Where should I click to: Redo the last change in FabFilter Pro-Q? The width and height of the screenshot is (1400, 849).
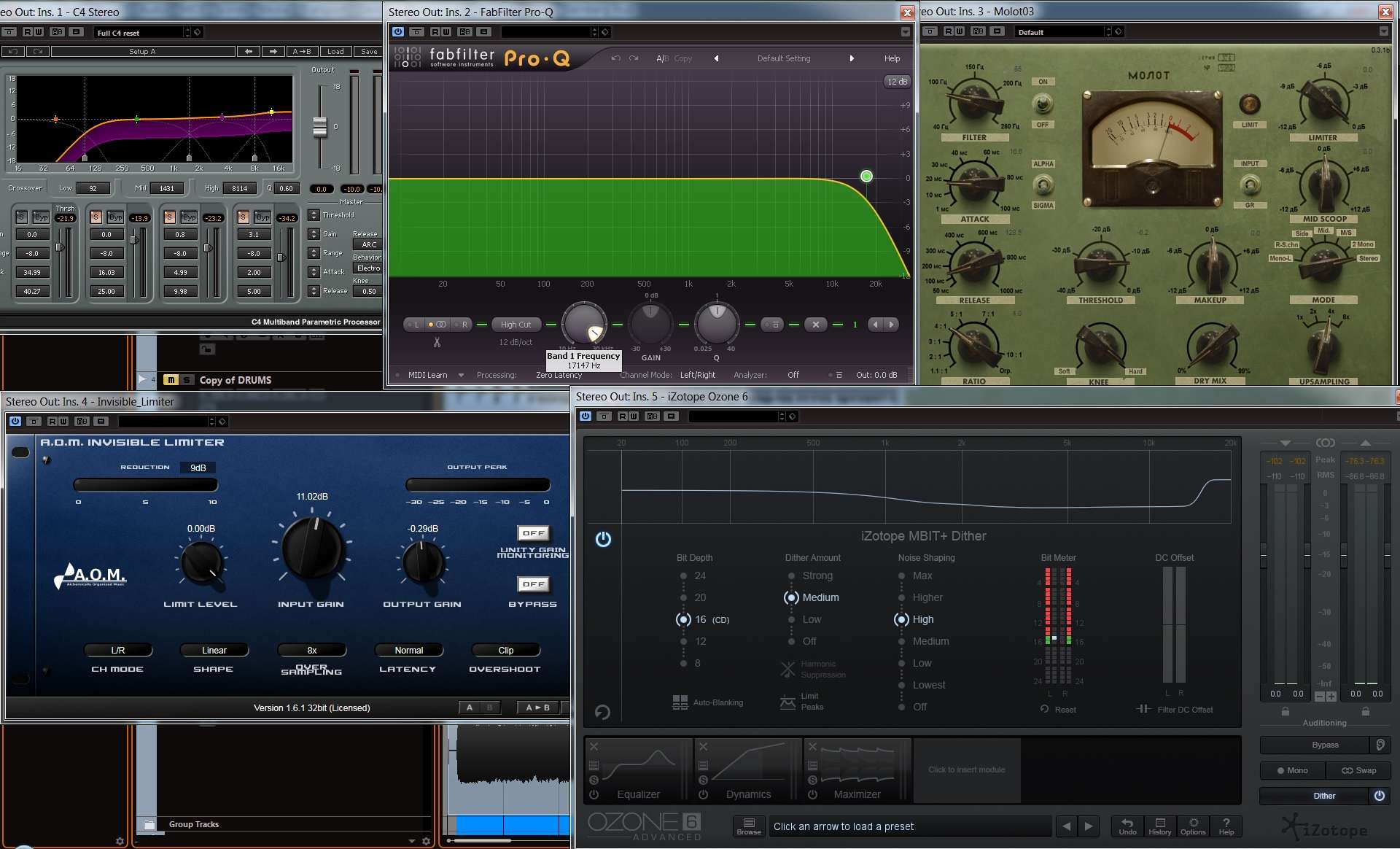click(634, 58)
